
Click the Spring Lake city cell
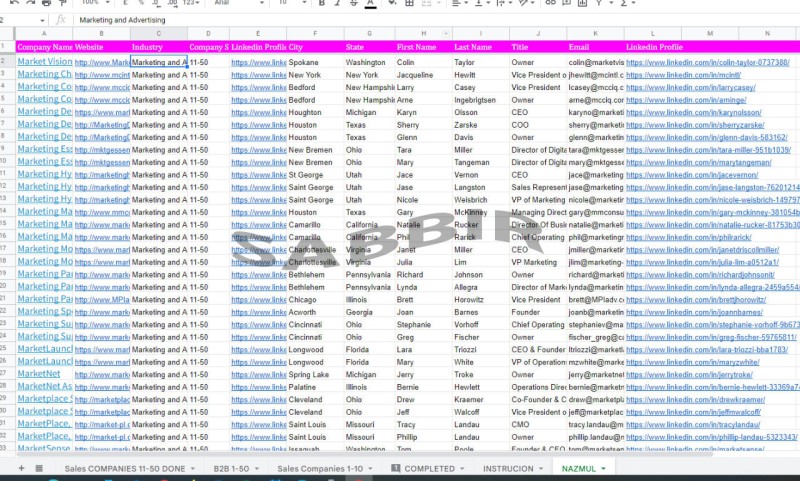tap(315, 374)
